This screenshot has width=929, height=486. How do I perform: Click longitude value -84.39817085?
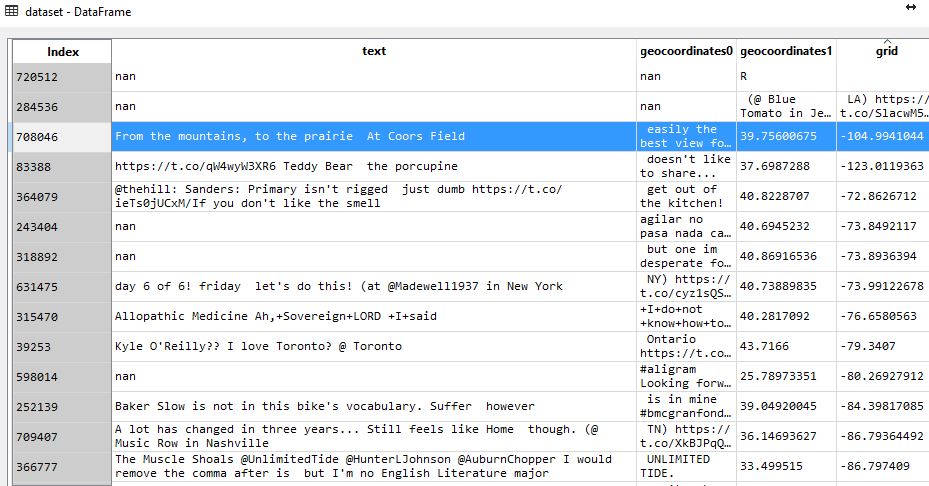[882, 407]
